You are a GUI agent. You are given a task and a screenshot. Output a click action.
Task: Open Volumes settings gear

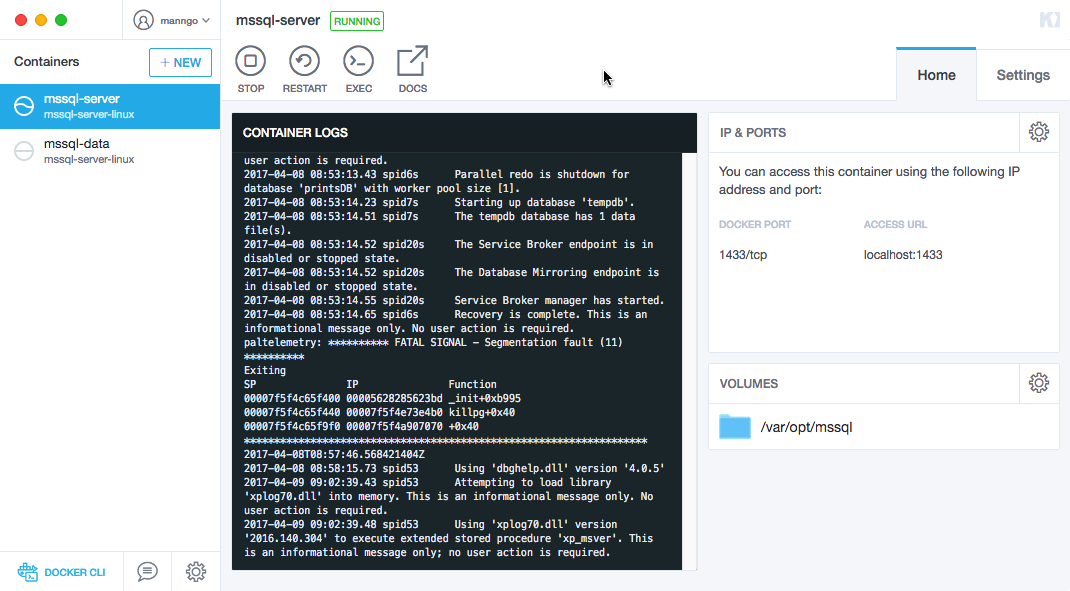tap(1039, 383)
